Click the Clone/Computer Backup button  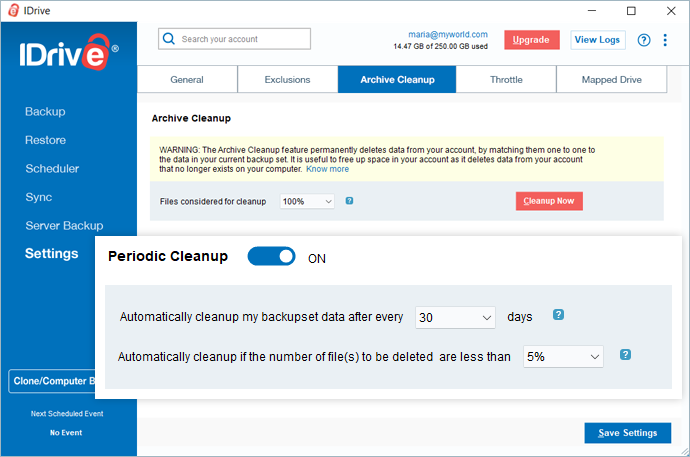pyautogui.click(x=52, y=381)
